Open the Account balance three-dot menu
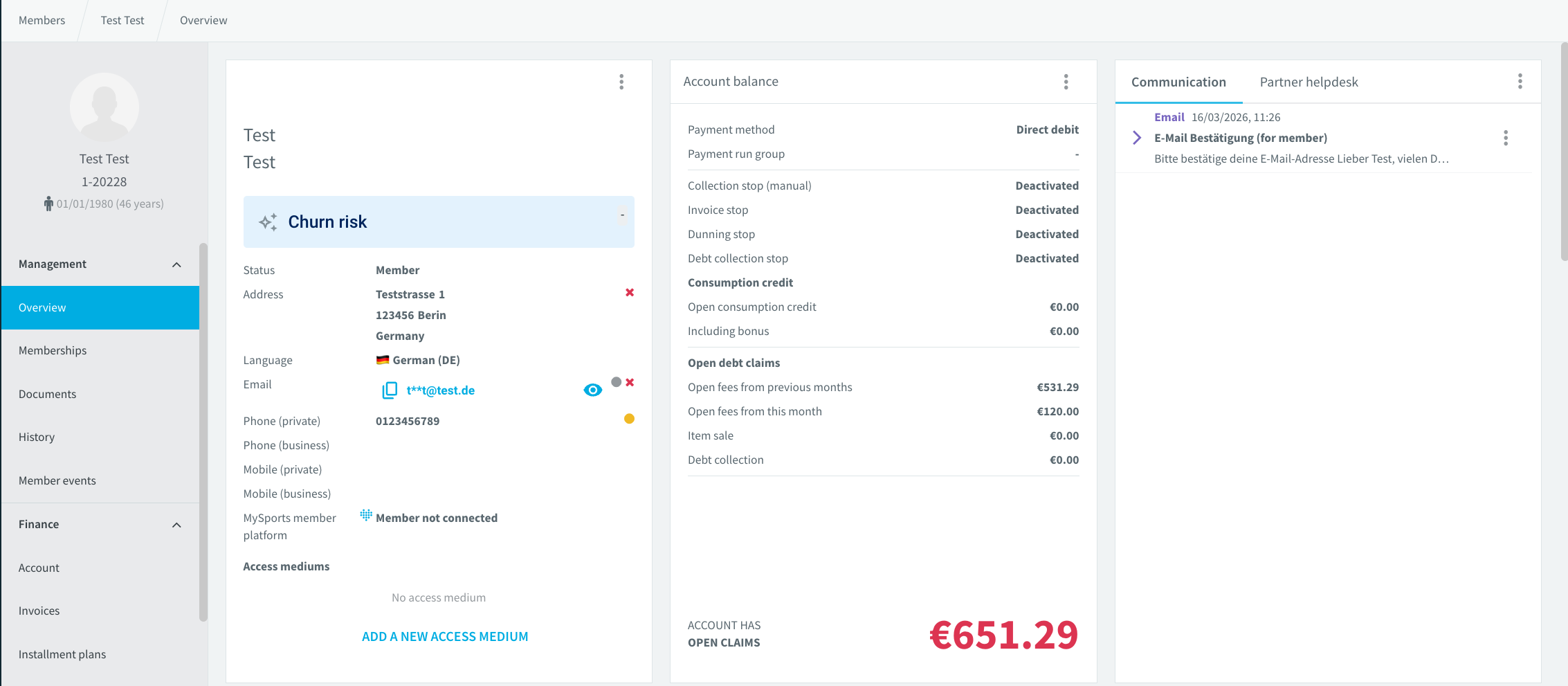 pyautogui.click(x=1066, y=82)
